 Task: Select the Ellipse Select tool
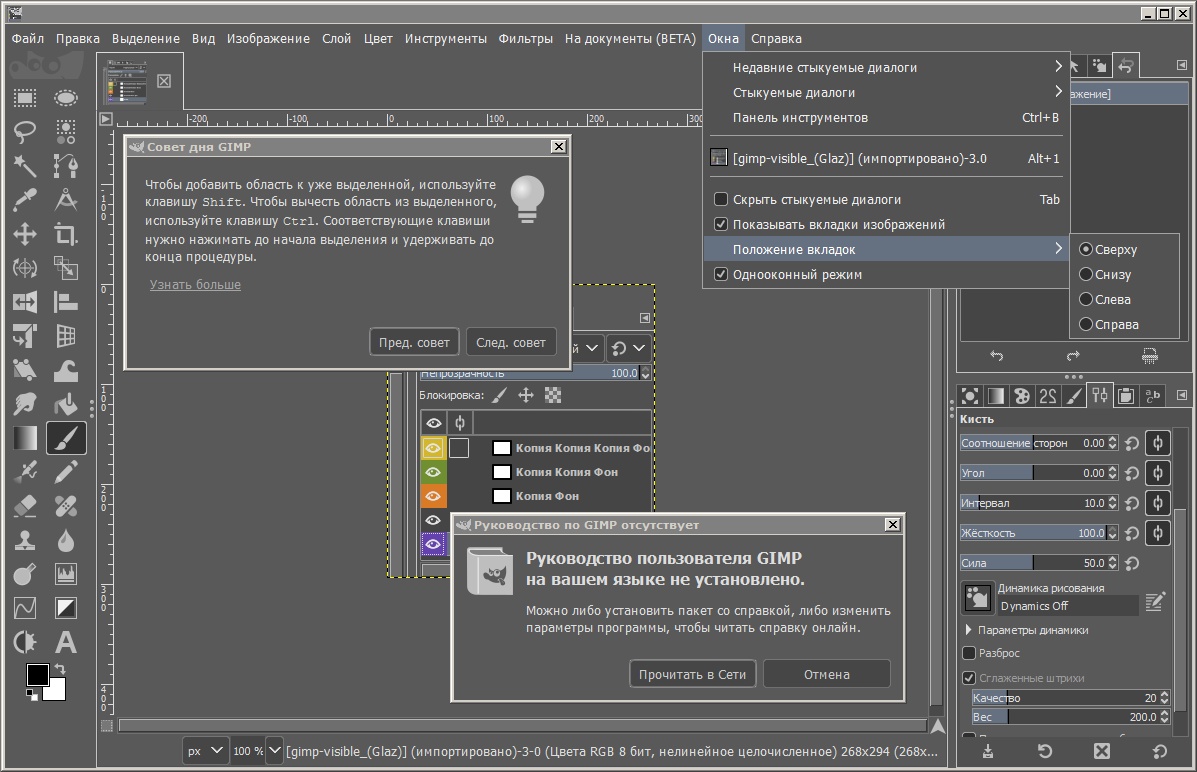pos(66,99)
